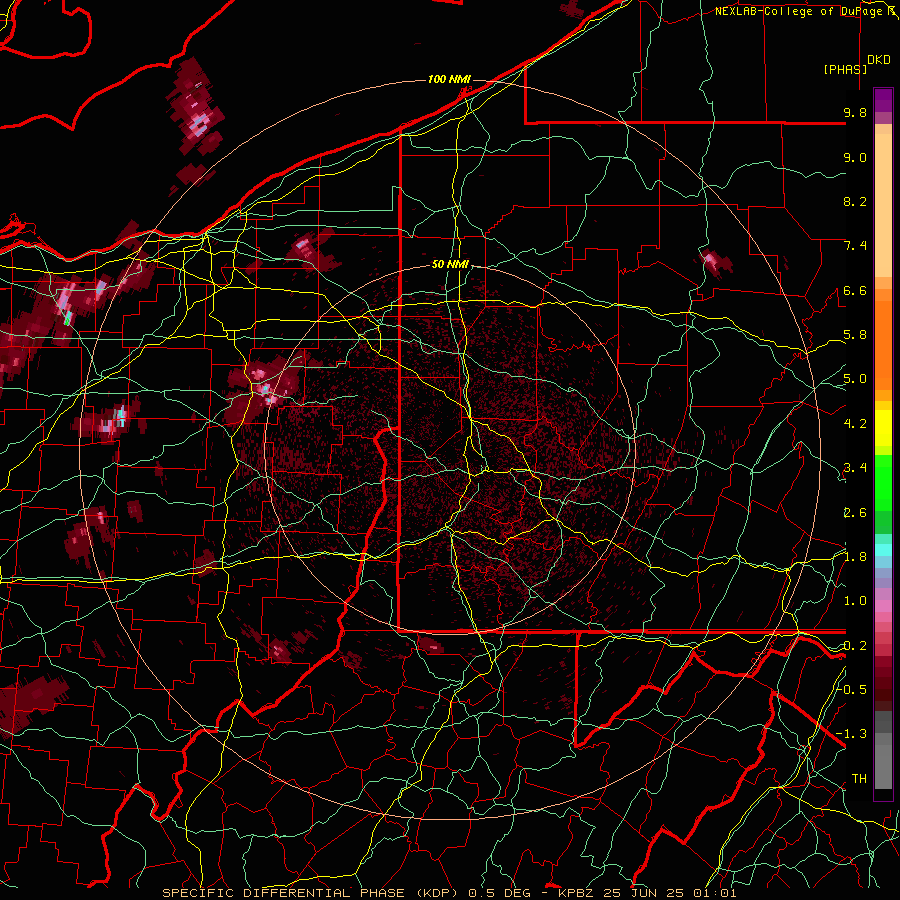This screenshot has height=900, width=900.
Task: Select the DKD label above the color scale
Action: (878, 60)
